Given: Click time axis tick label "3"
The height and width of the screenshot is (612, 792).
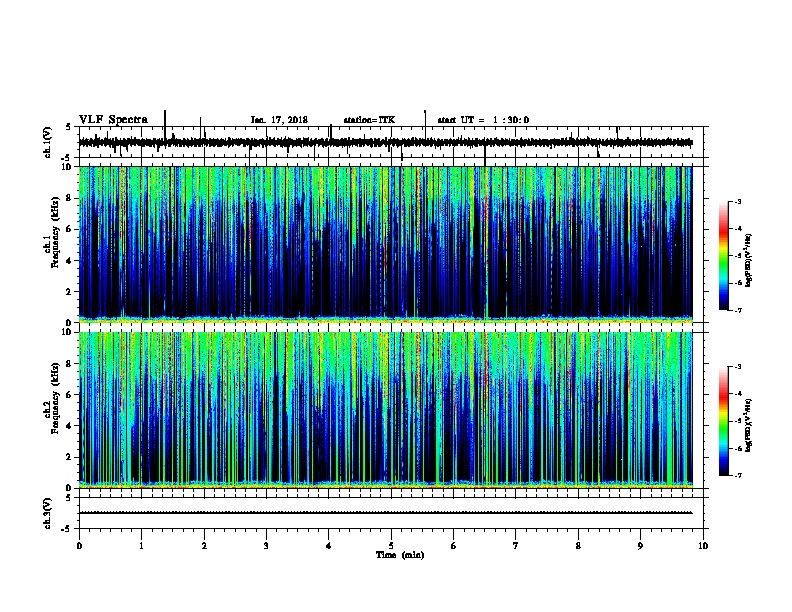Looking at the screenshot, I should coord(266,546).
